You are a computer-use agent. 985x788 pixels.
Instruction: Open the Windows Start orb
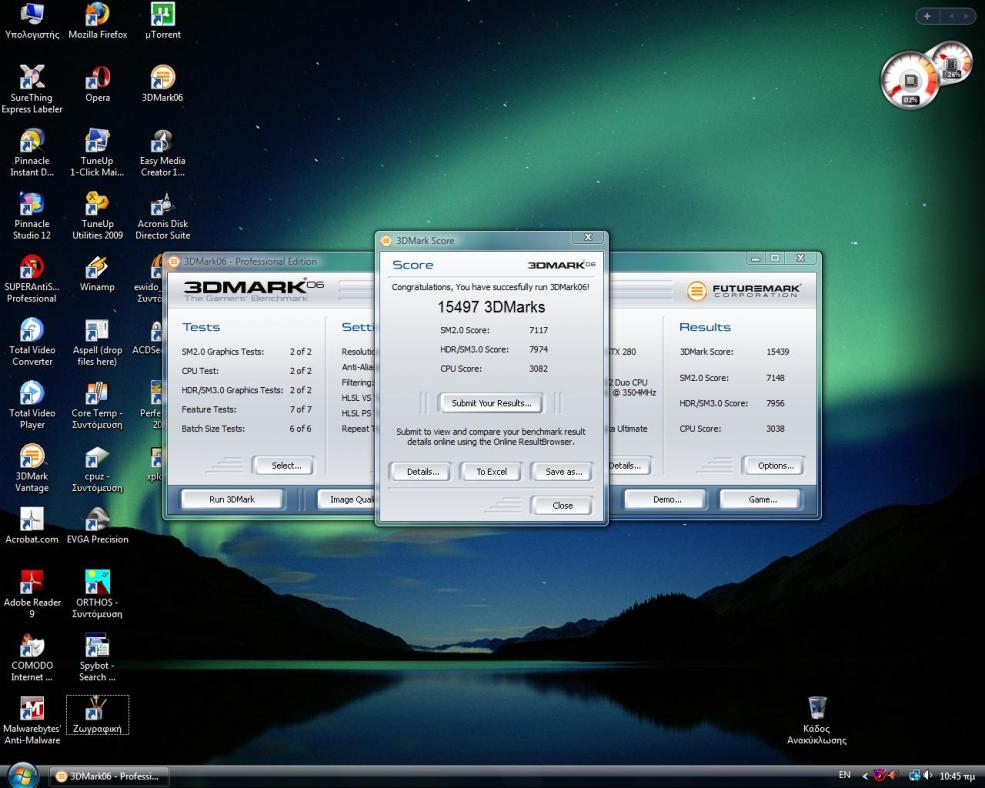tap(23, 775)
